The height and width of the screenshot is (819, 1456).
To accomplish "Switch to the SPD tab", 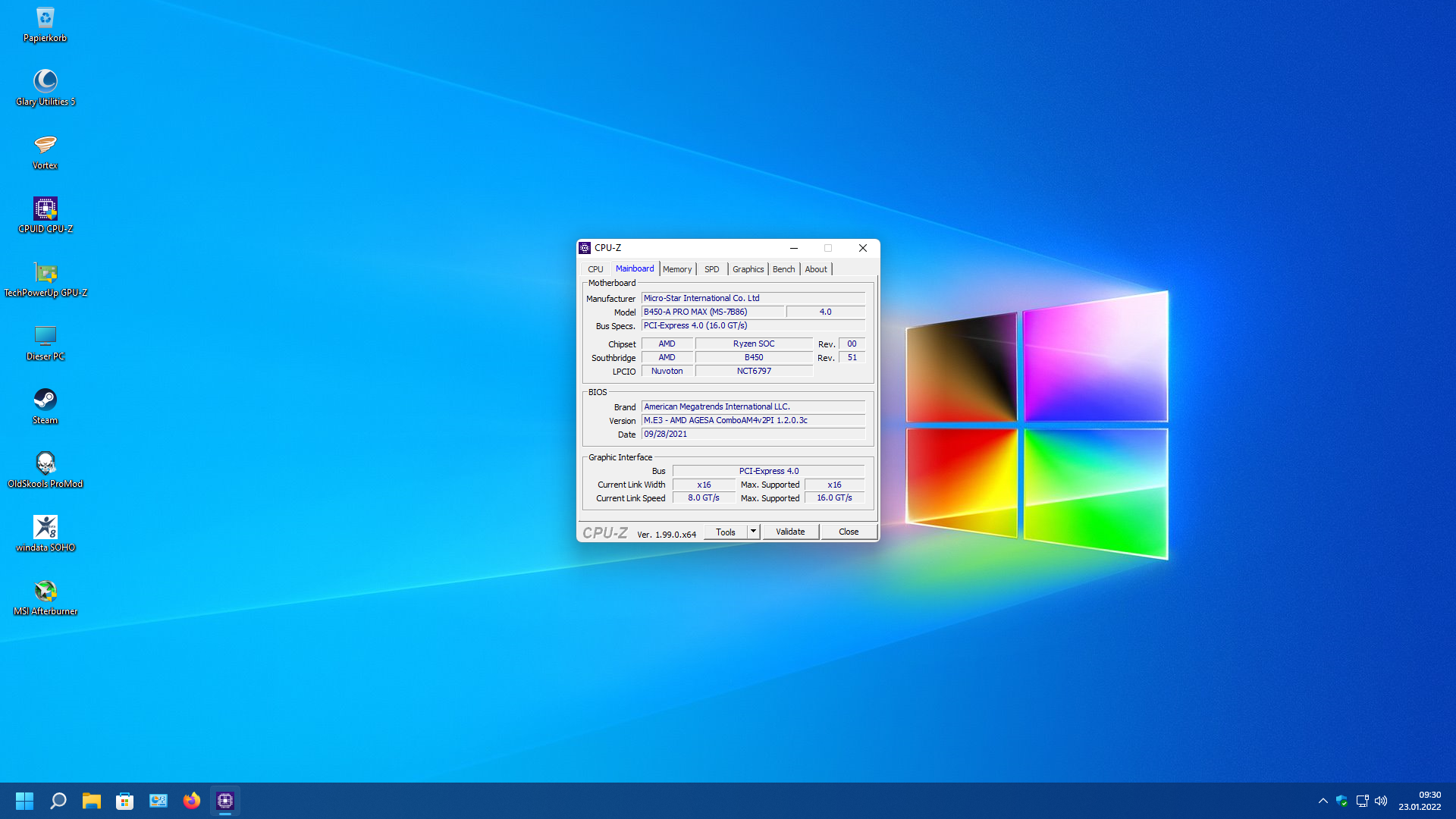I will 711,269.
